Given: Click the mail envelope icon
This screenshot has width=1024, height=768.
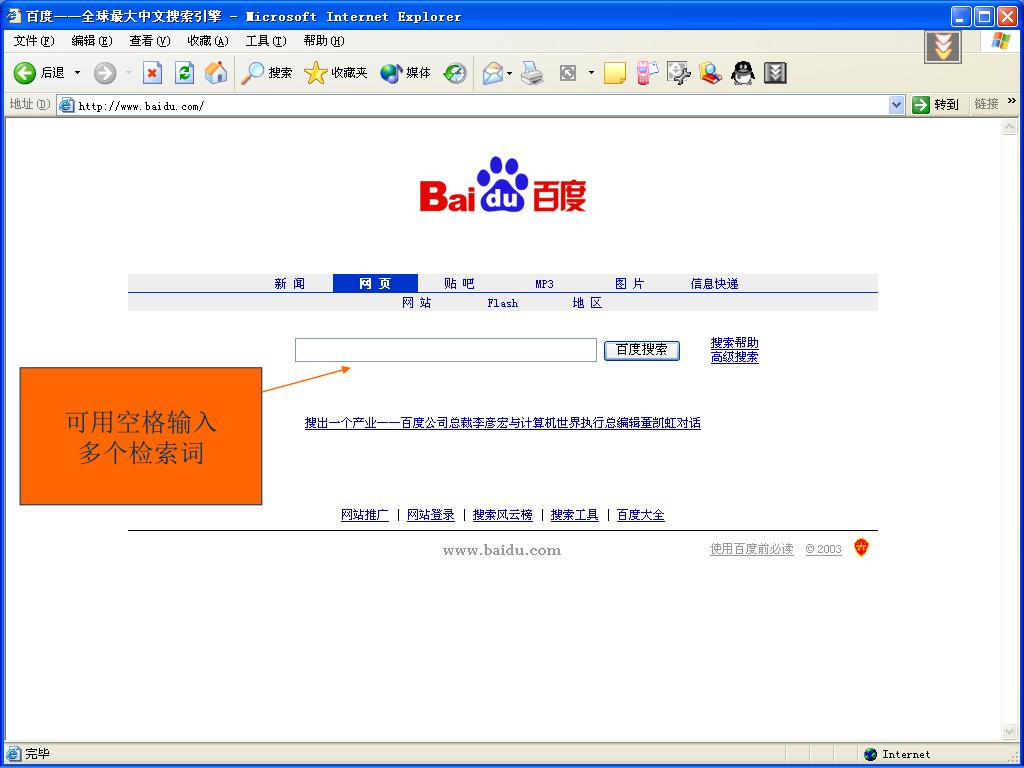Looking at the screenshot, I should coord(493,73).
